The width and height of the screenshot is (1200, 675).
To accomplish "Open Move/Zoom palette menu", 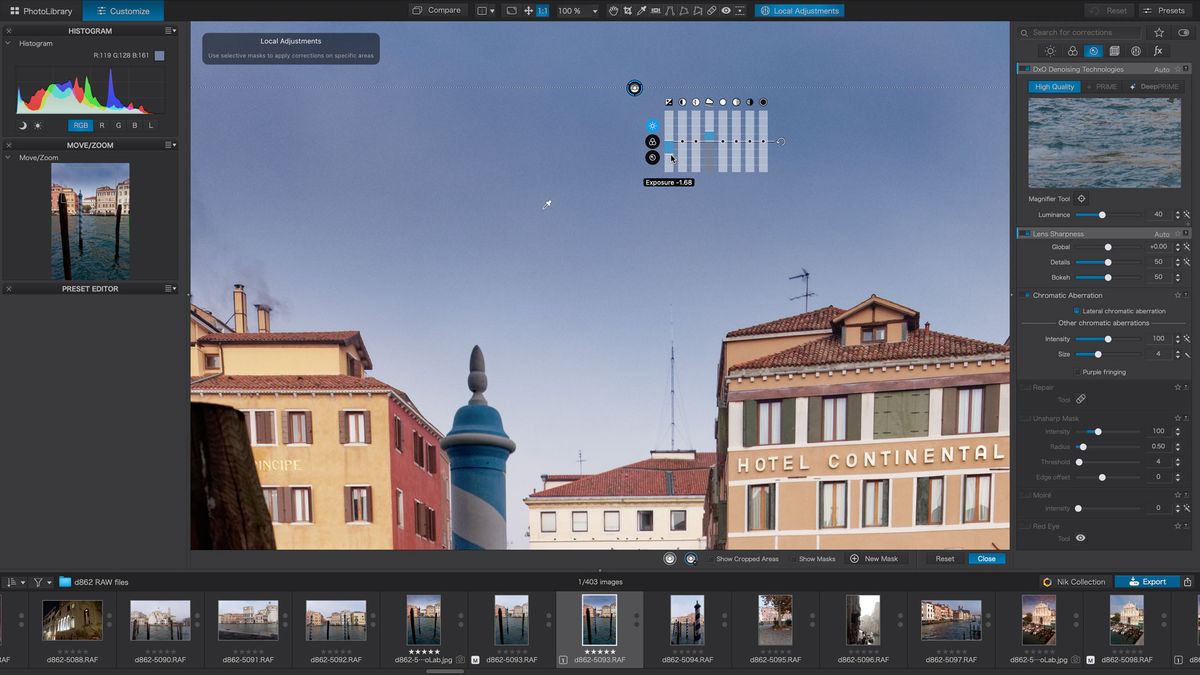I will pyautogui.click(x=172, y=145).
